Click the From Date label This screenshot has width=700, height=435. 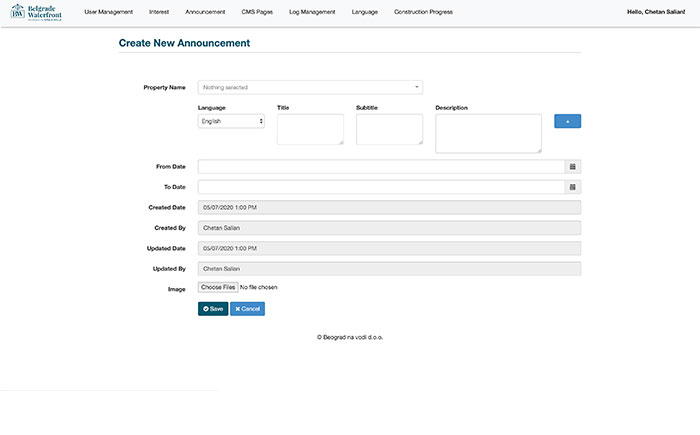[171, 167]
